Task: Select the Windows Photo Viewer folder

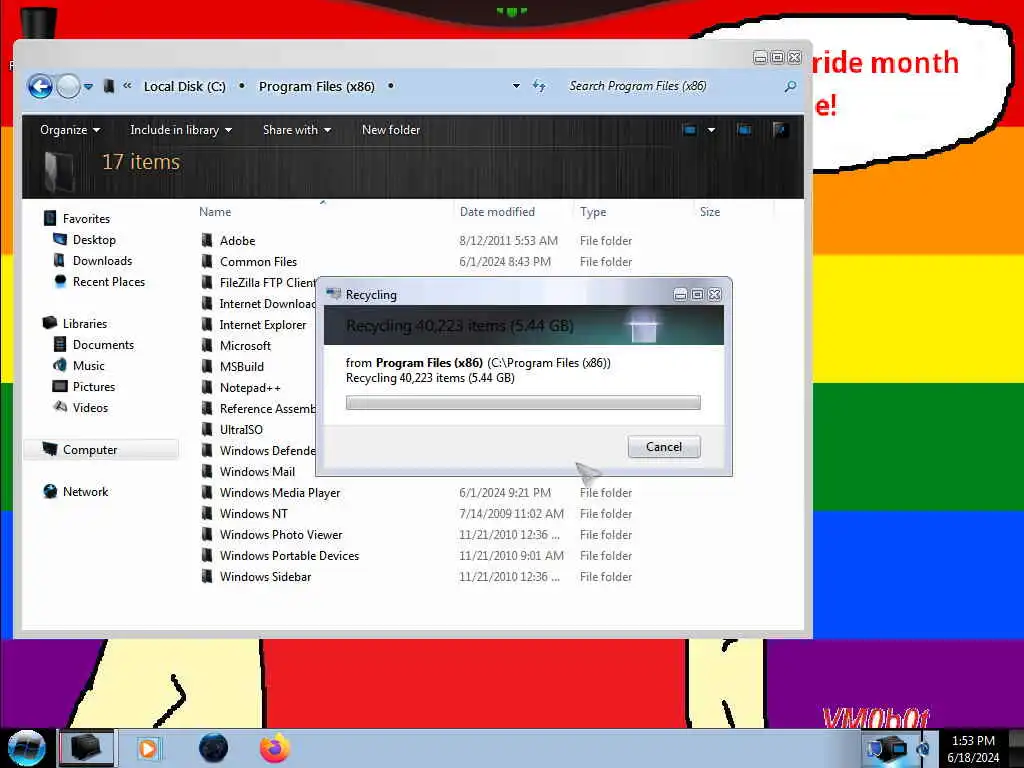Action: [281, 534]
